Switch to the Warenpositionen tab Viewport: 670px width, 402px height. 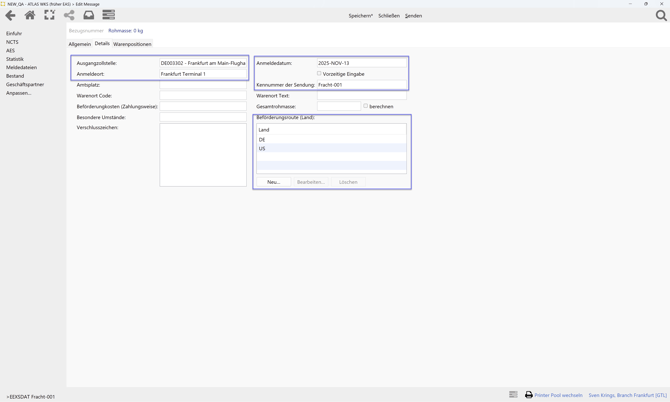click(x=132, y=44)
